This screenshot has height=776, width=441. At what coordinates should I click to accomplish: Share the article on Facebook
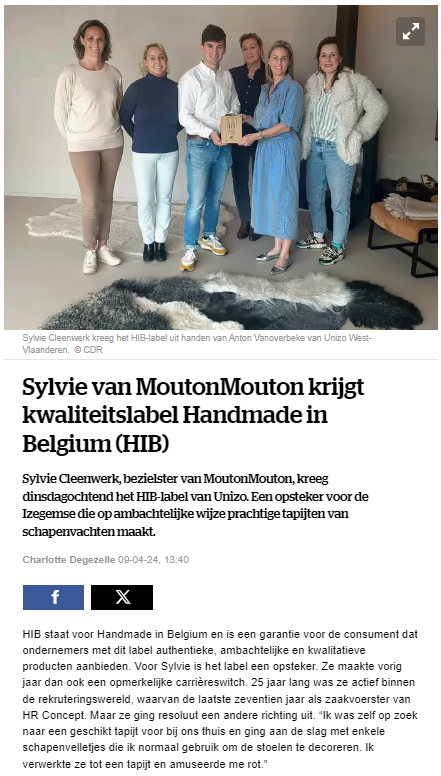[x=53, y=597]
